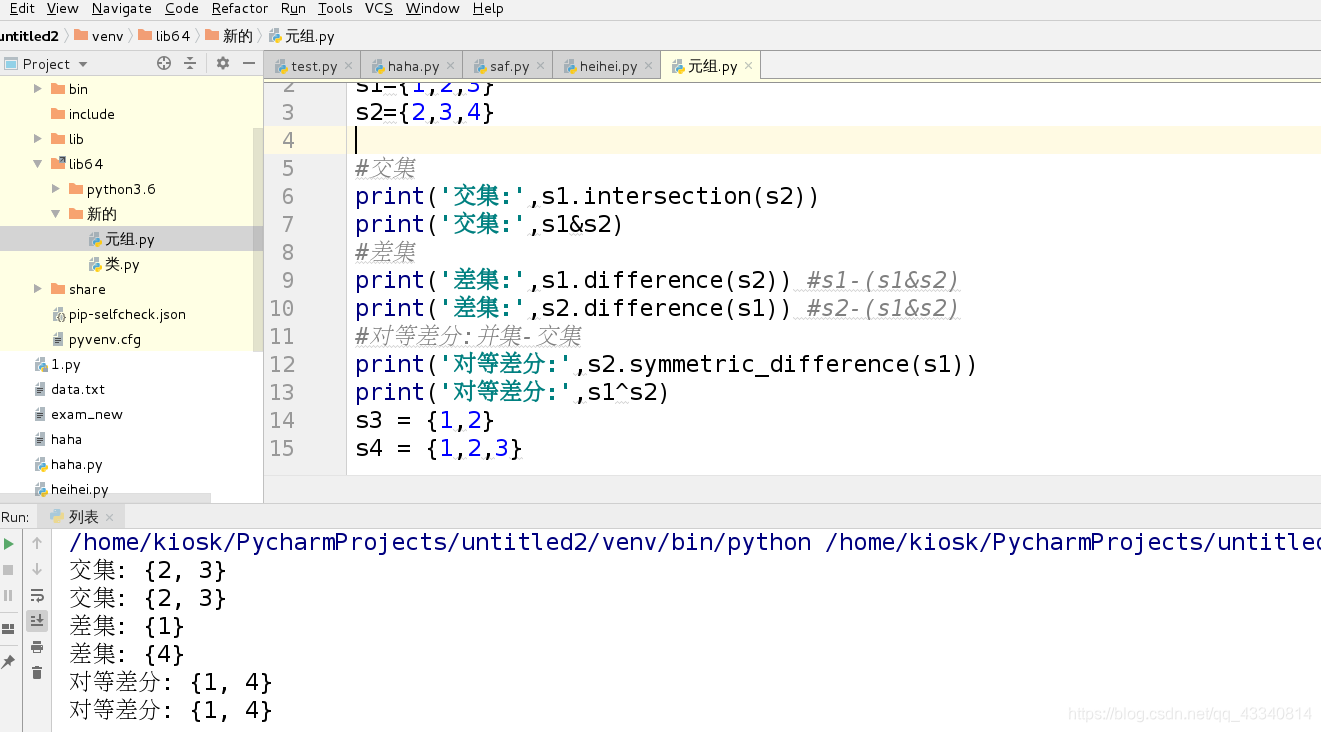Close the heihei.py tab
The width and height of the screenshot is (1321, 732).
pos(648,66)
